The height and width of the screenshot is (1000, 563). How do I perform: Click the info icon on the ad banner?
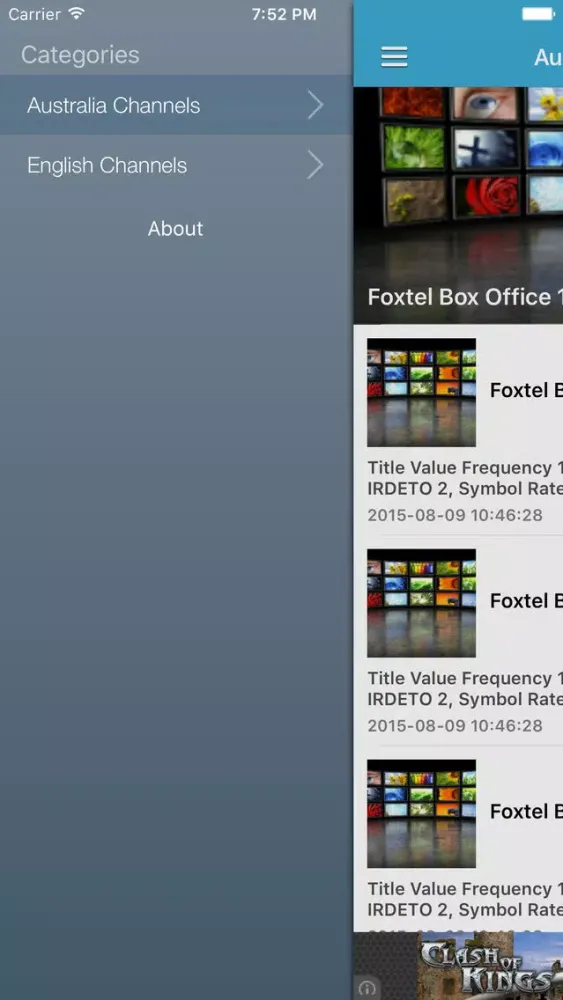pyautogui.click(x=367, y=988)
